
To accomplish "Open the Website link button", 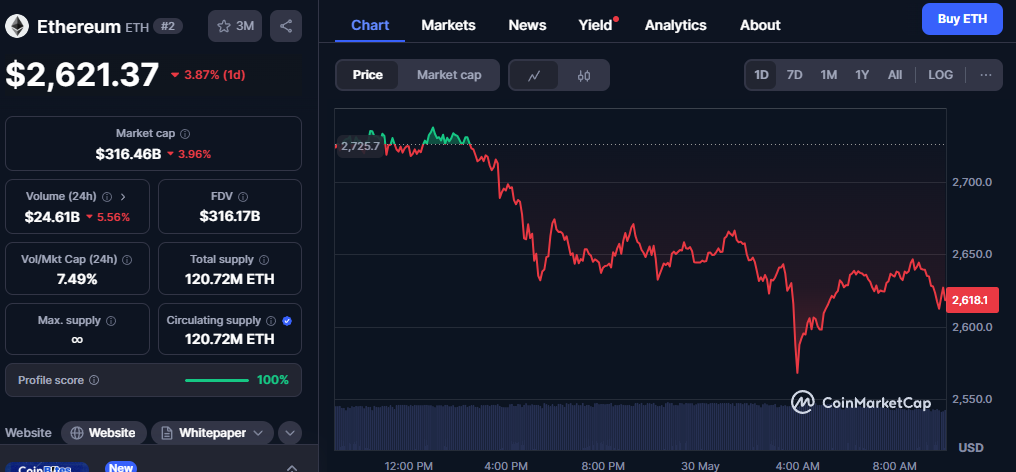I will [x=104, y=432].
